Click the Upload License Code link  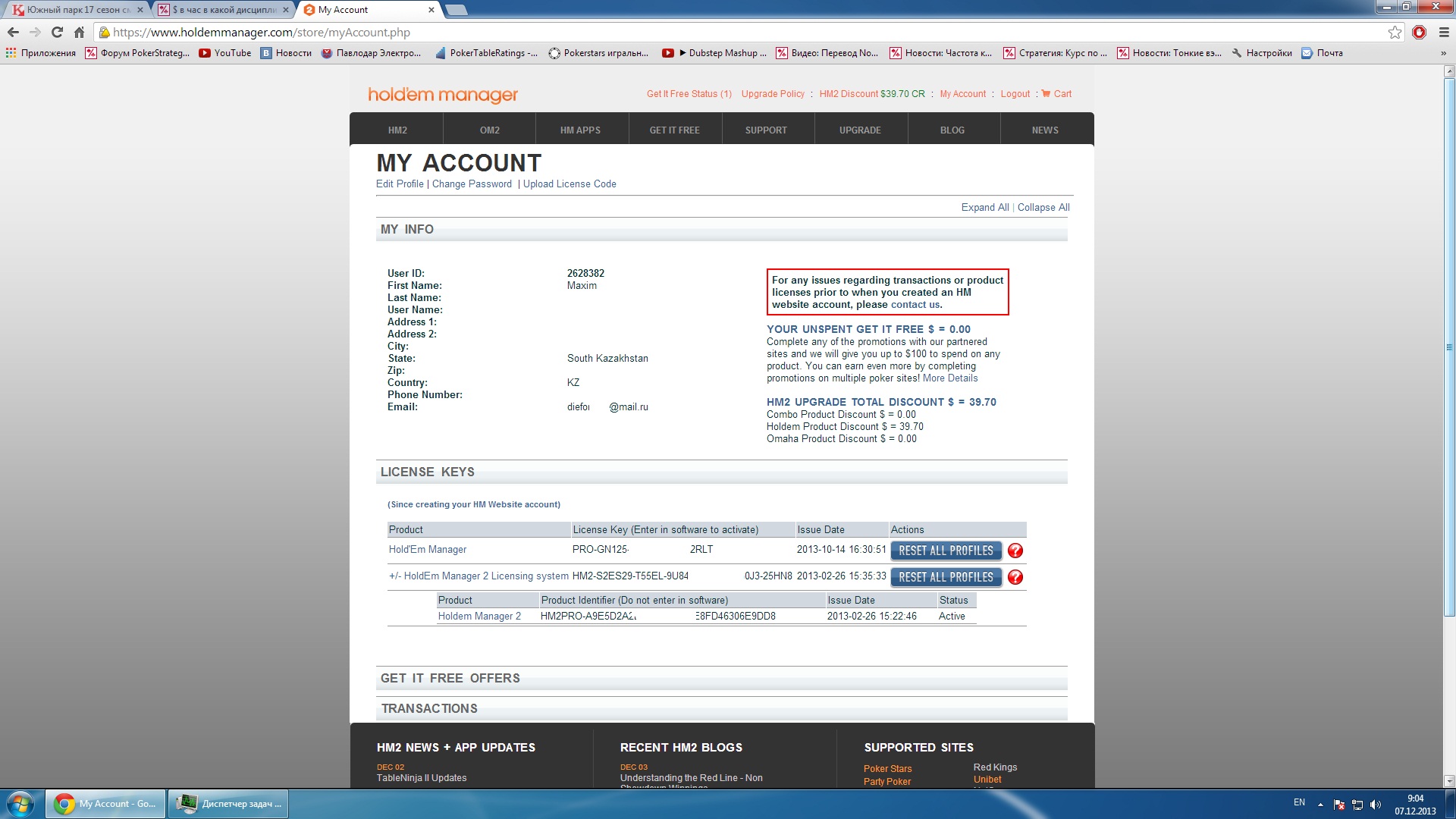pos(570,184)
